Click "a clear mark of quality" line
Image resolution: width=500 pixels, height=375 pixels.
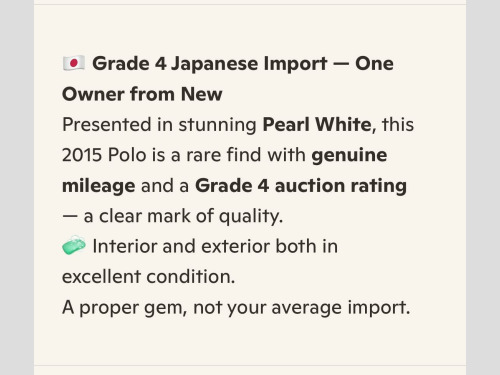pyautogui.click(x=183, y=217)
